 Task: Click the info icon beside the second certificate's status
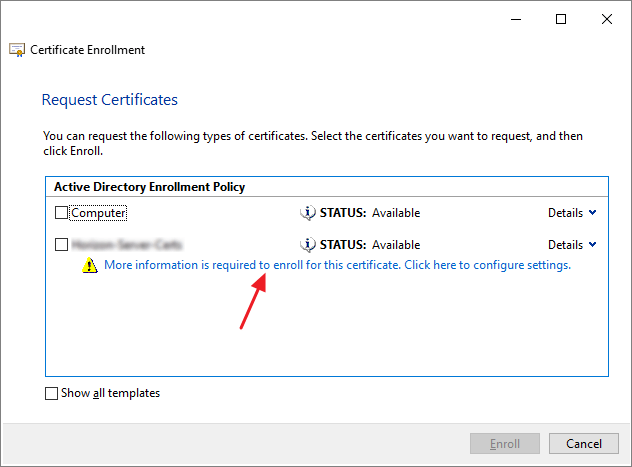click(x=308, y=245)
